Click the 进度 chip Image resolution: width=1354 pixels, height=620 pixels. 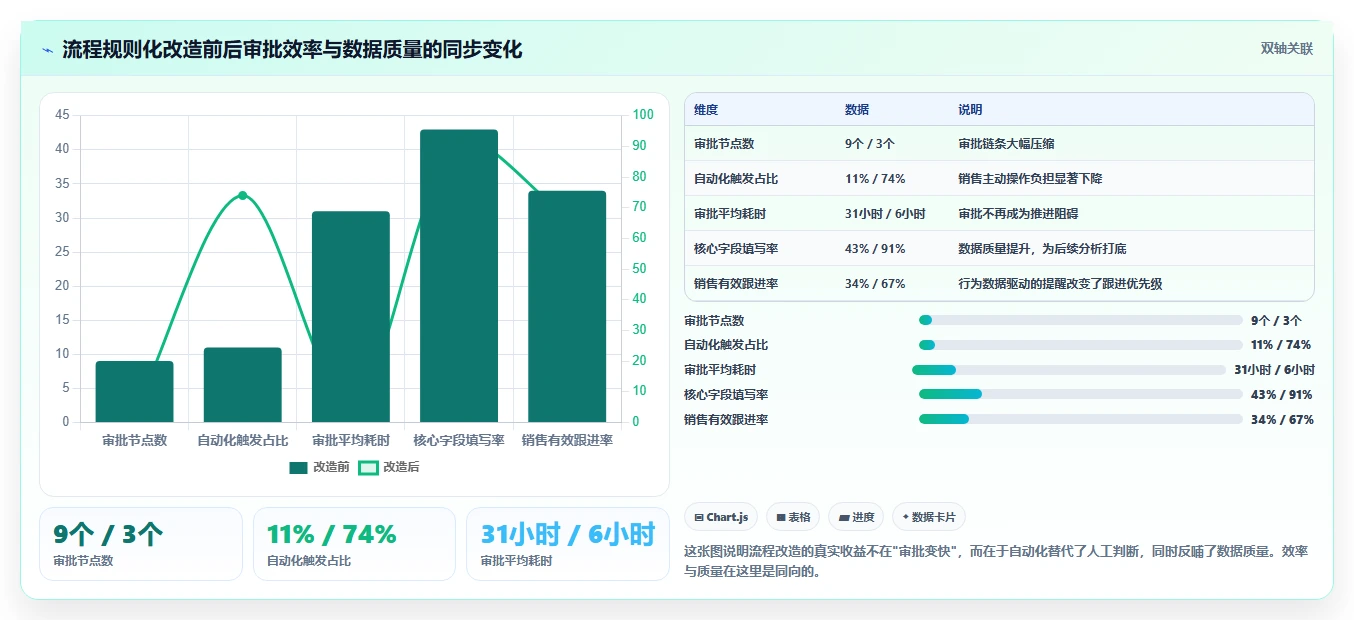856,517
